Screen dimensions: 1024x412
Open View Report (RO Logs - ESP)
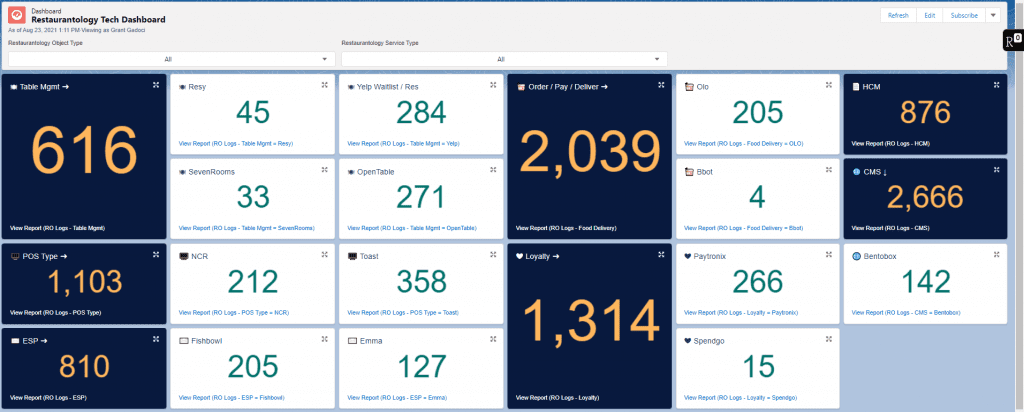pyautogui.click(x=48, y=397)
